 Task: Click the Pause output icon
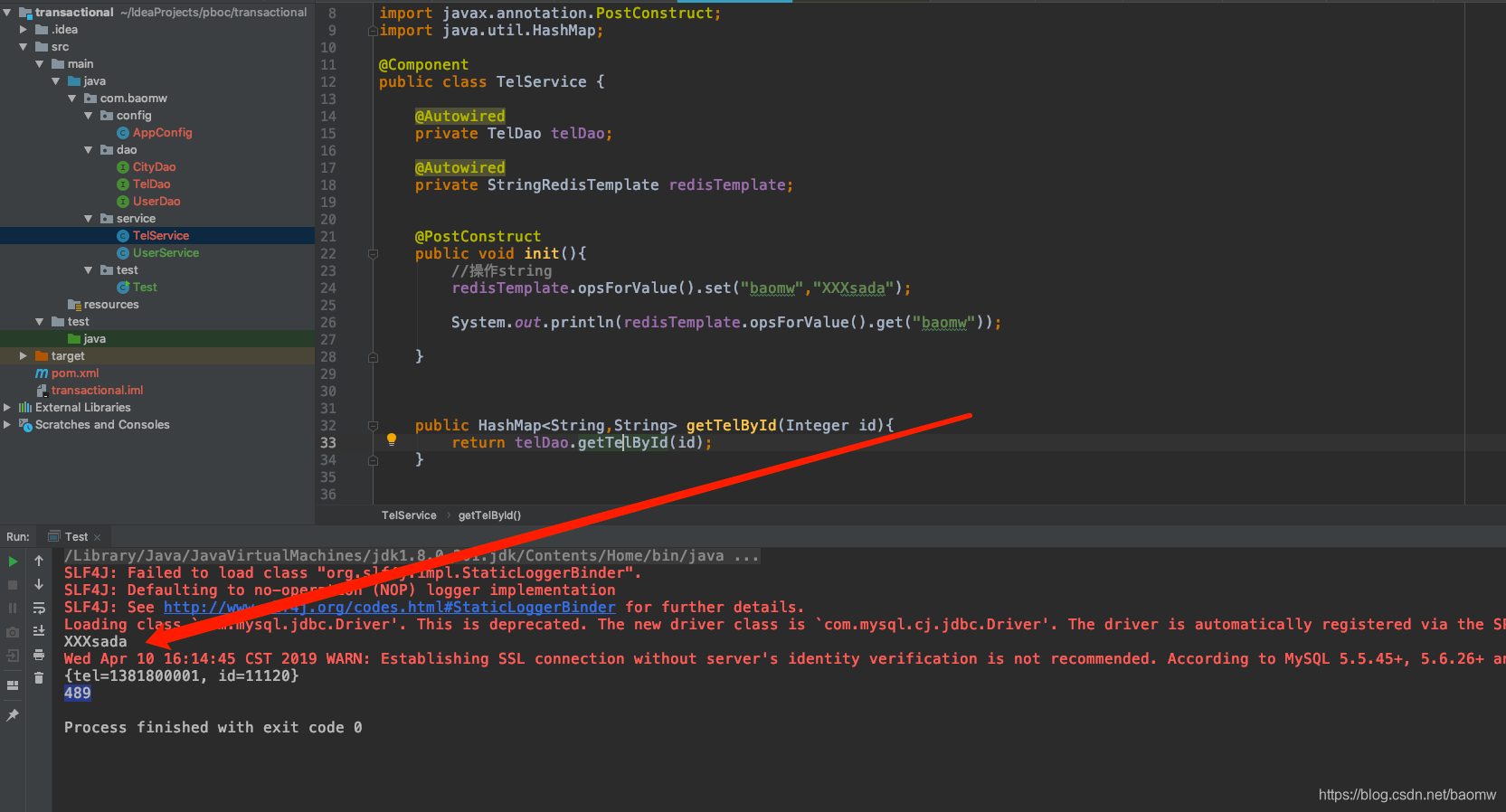pos(13,609)
